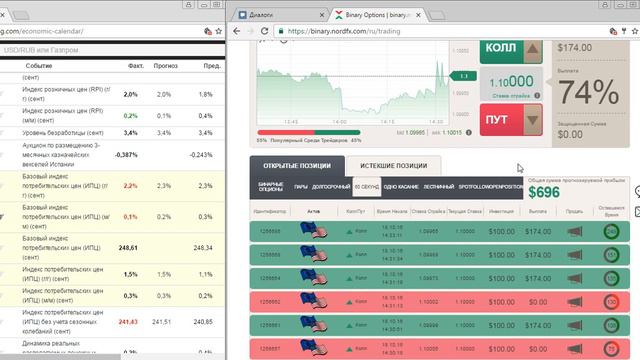The height and width of the screenshot is (360, 640).
Task: Select the ПАРЫ filter
Action: (301, 187)
